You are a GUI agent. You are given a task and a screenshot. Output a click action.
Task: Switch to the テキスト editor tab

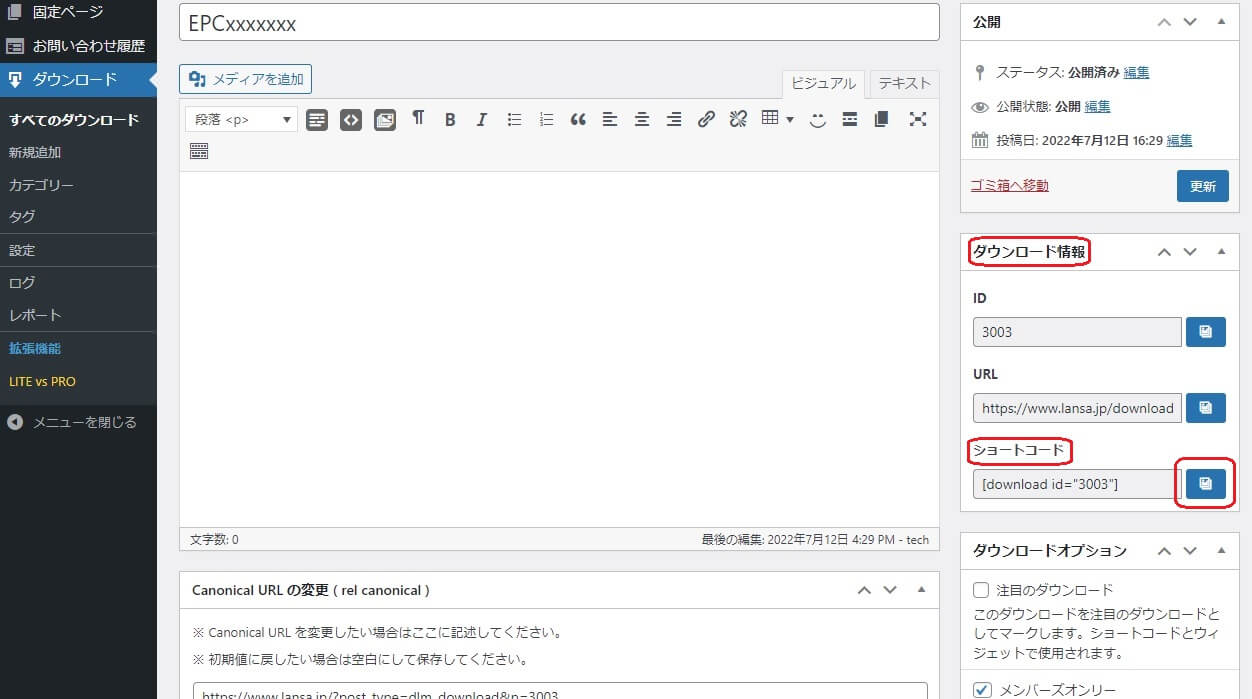904,84
